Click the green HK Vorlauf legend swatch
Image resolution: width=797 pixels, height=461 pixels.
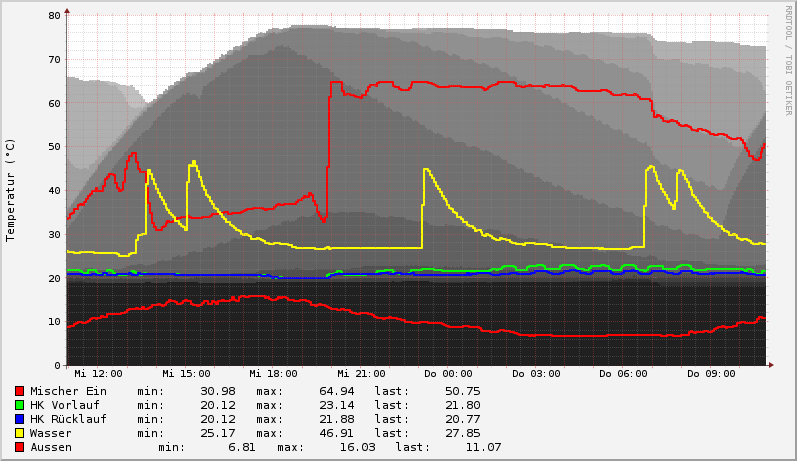[x=19, y=405]
